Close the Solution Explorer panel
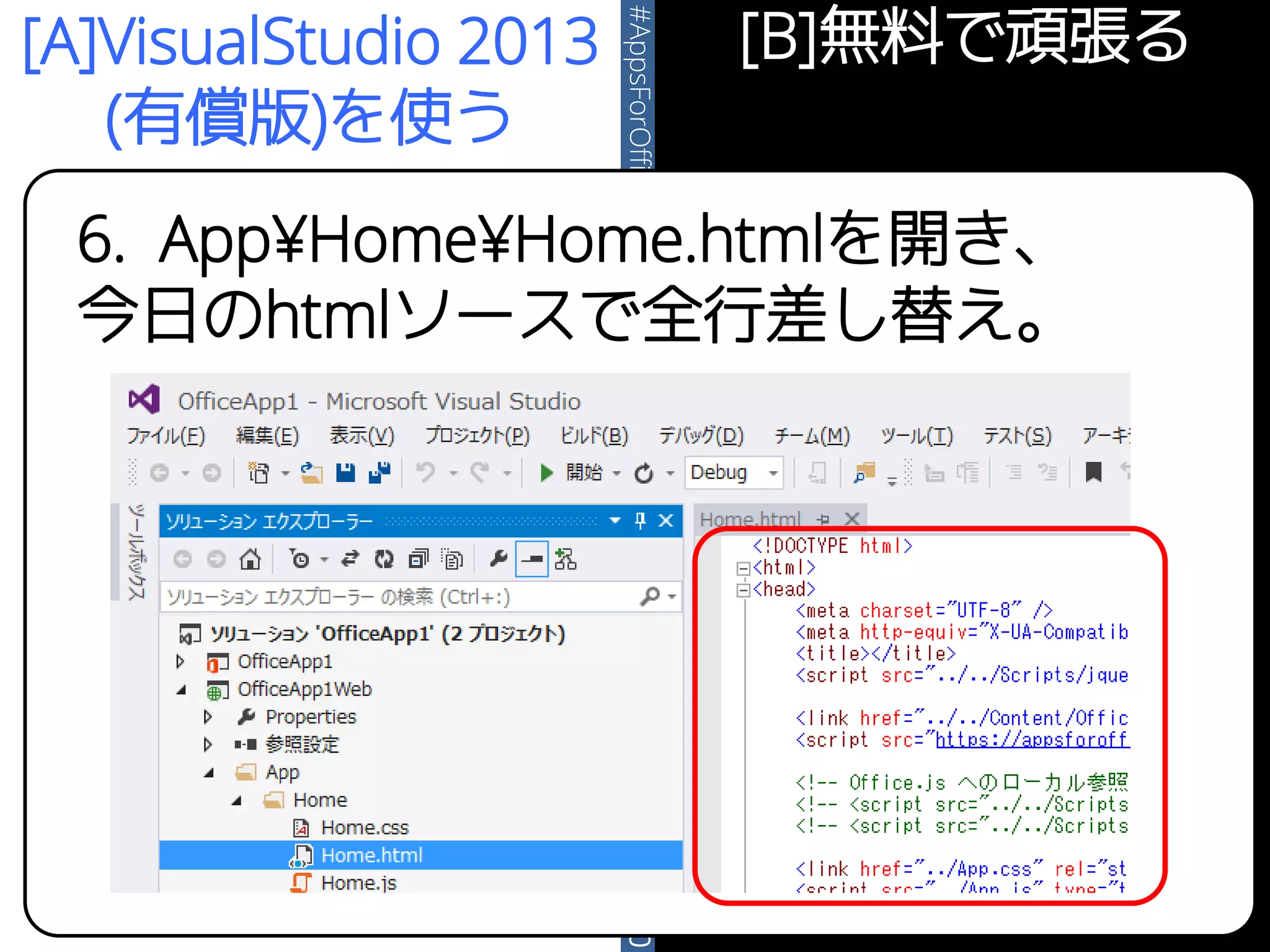Viewport: 1270px width, 952px height. click(665, 521)
